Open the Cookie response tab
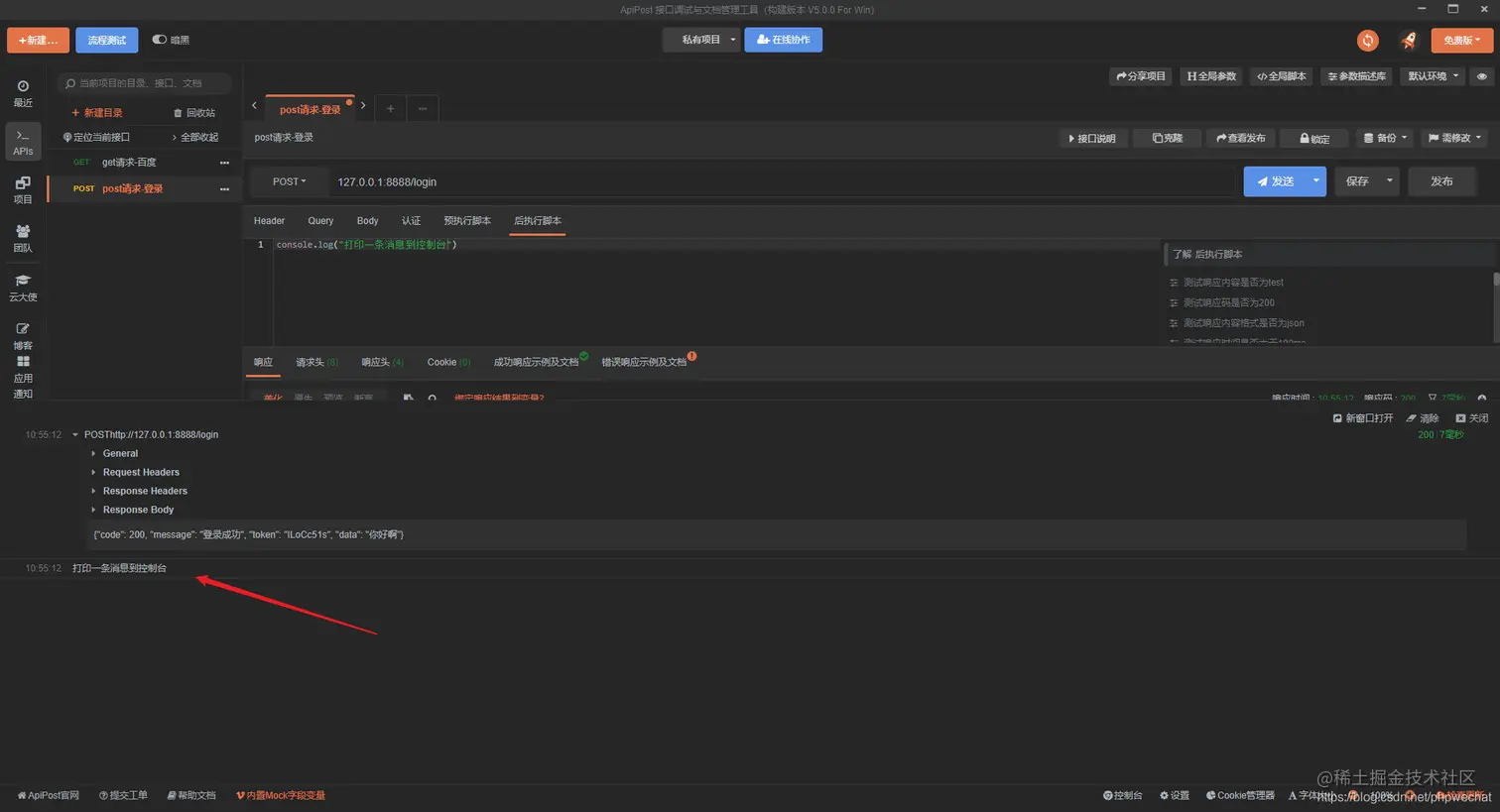This screenshot has width=1500, height=812. click(x=448, y=362)
